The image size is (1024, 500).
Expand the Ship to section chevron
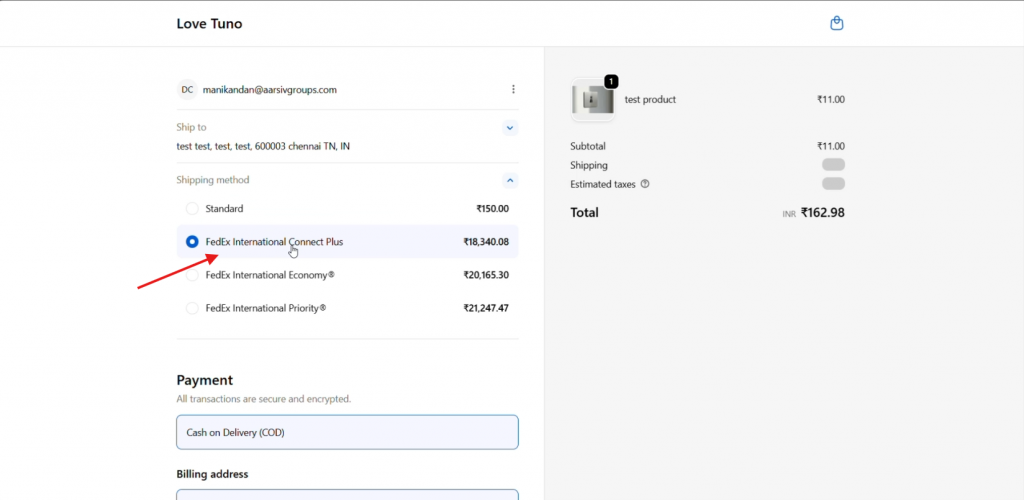(510, 128)
